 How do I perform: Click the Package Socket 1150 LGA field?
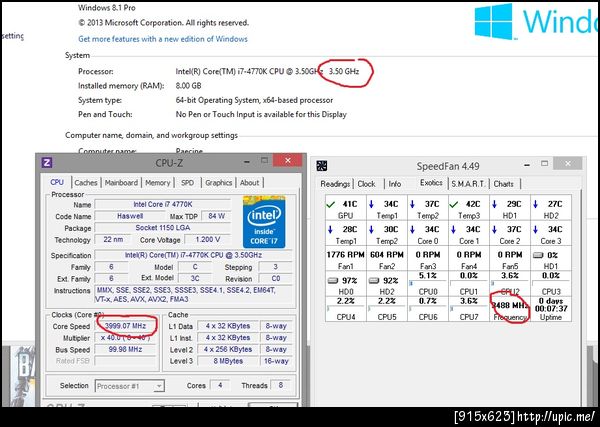click(x=163, y=228)
